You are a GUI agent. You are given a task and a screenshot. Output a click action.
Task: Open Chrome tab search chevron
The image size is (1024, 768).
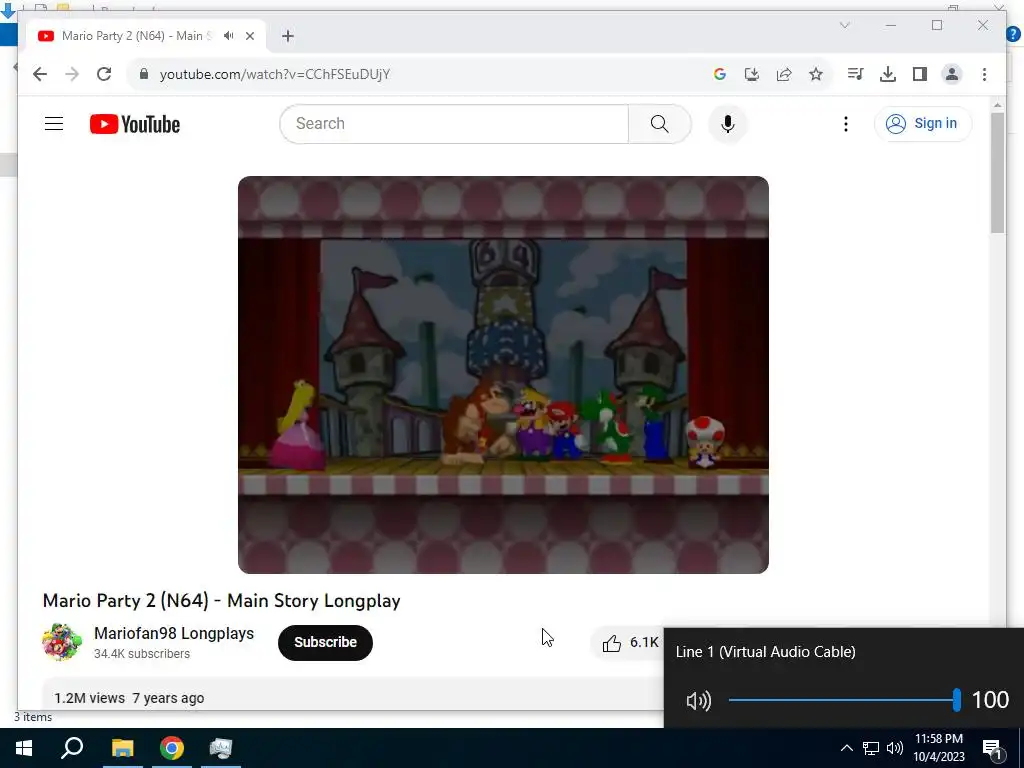tap(845, 25)
